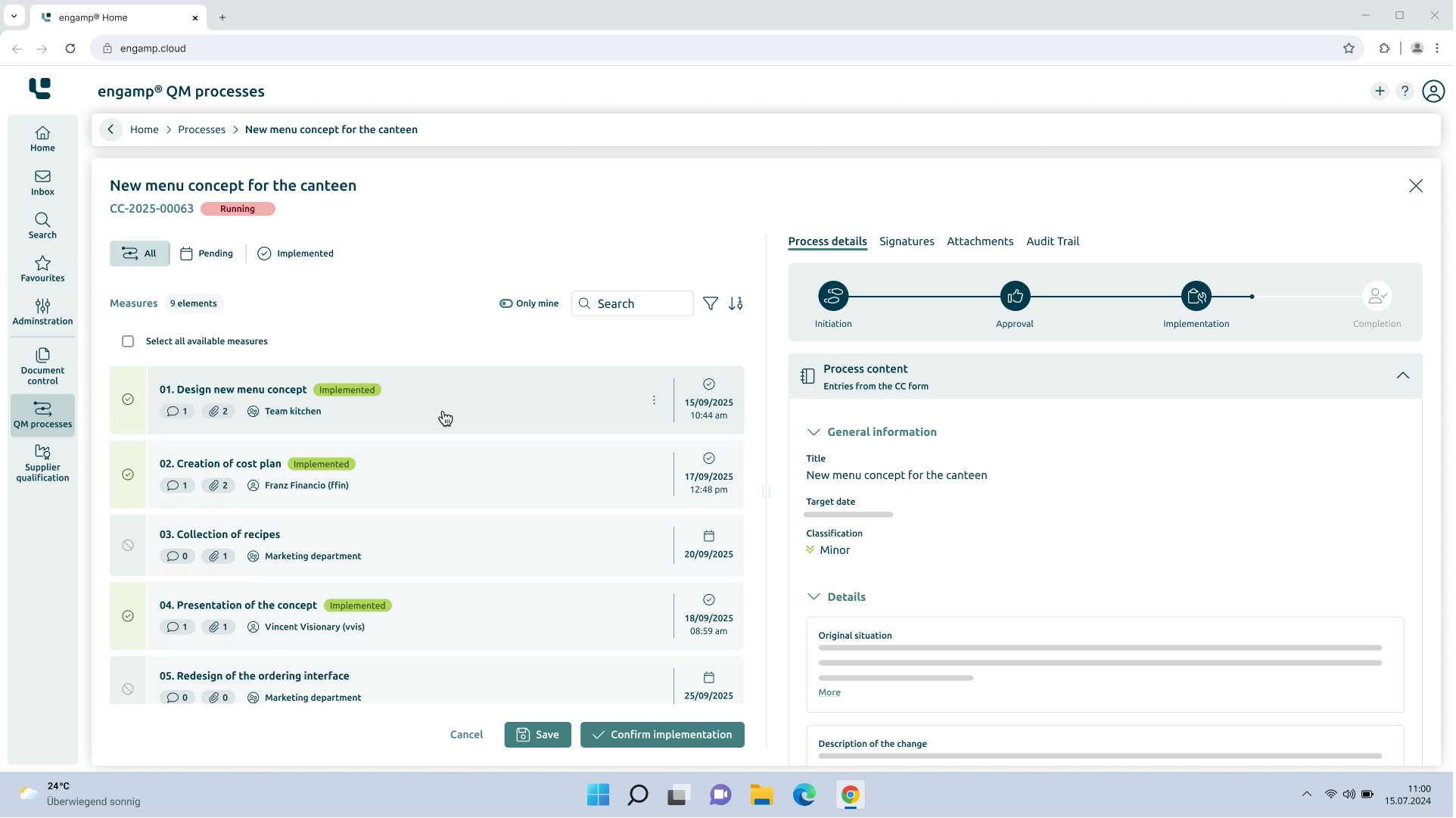Open three-dot menu for Design new menu concept
This screenshot has width=1456, height=818.
[x=655, y=401]
